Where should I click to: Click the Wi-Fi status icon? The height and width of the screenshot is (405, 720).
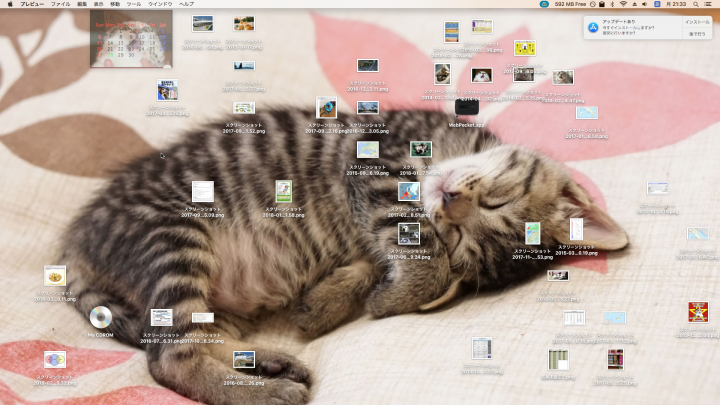coord(622,5)
